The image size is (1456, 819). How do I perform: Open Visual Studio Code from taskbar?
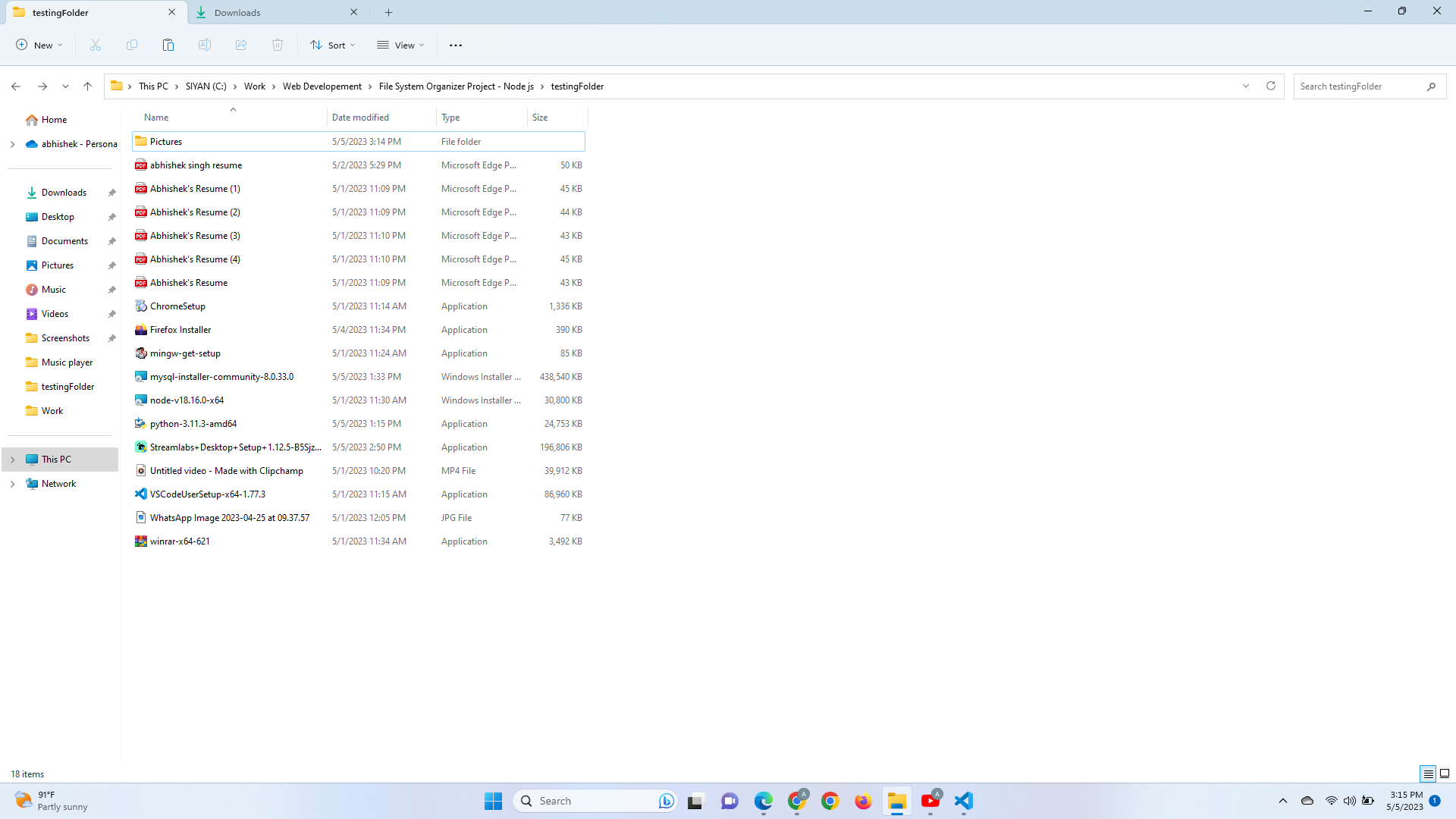click(963, 801)
